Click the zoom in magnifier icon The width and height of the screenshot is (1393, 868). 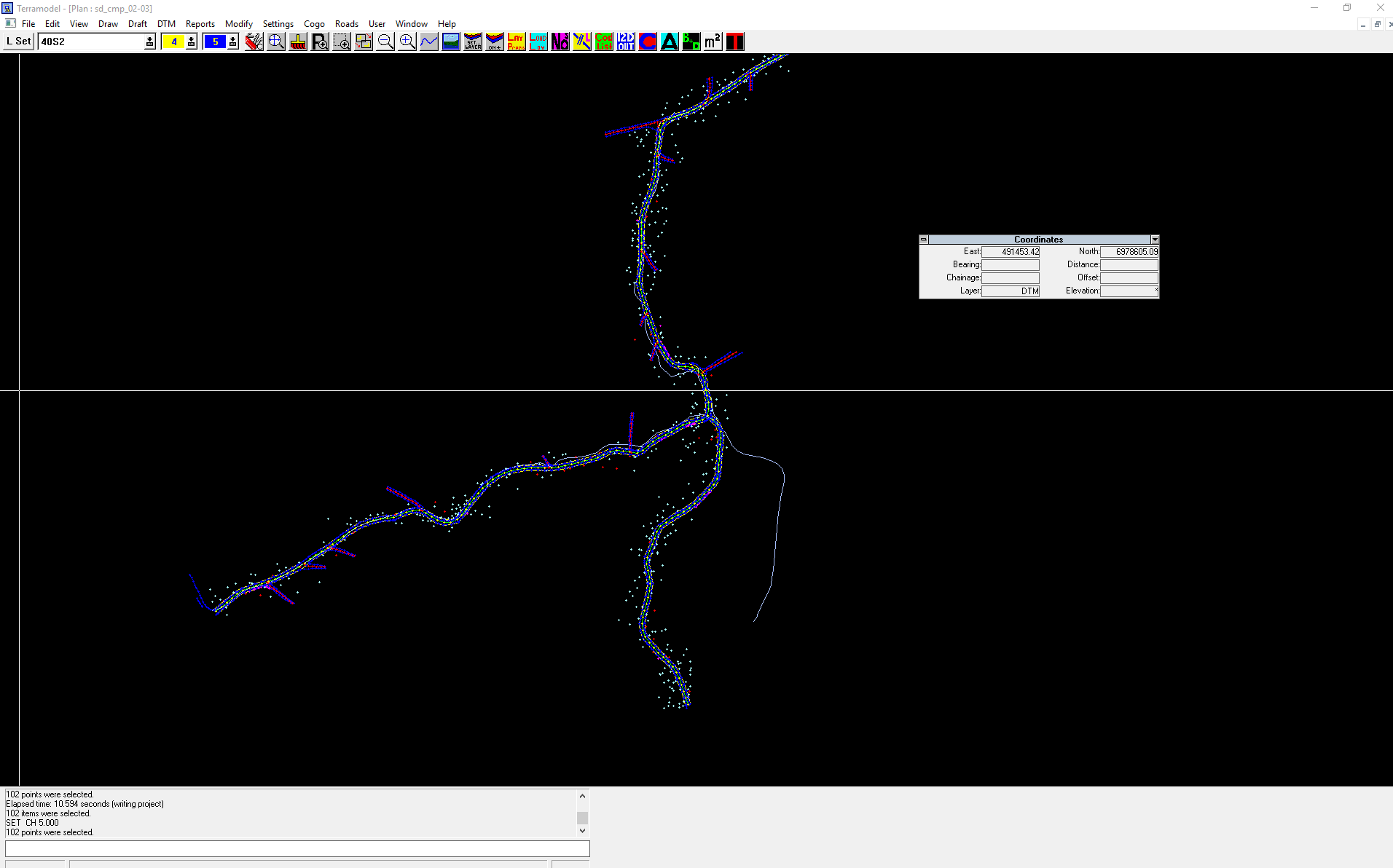click(407, 42)
